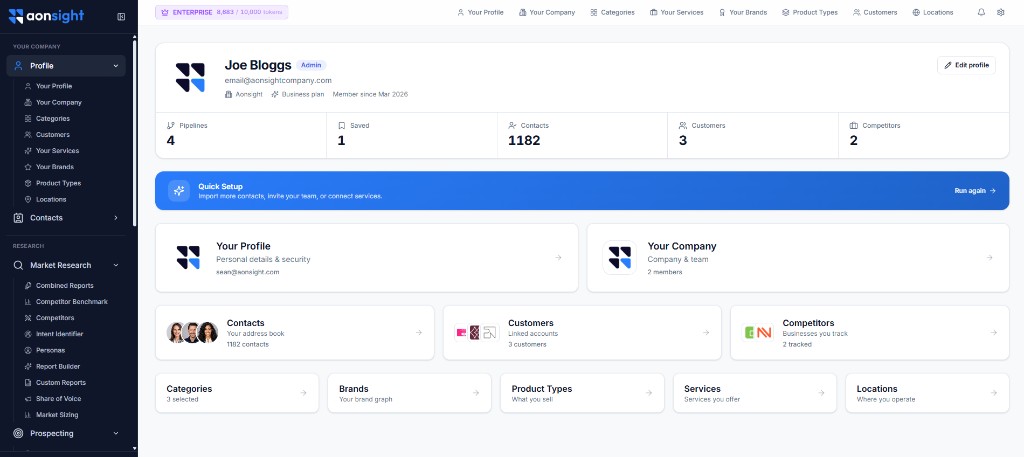Click the Quick Setup sparkle icon
1024x457 pixels.
click(x=179, y=191)
